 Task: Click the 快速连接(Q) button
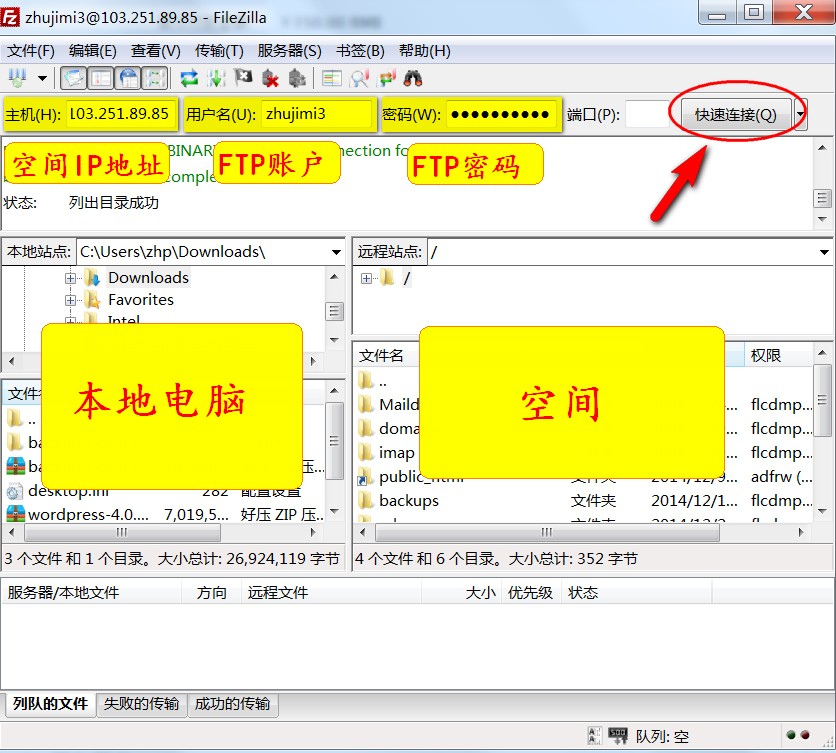click(x=735, y=114)
